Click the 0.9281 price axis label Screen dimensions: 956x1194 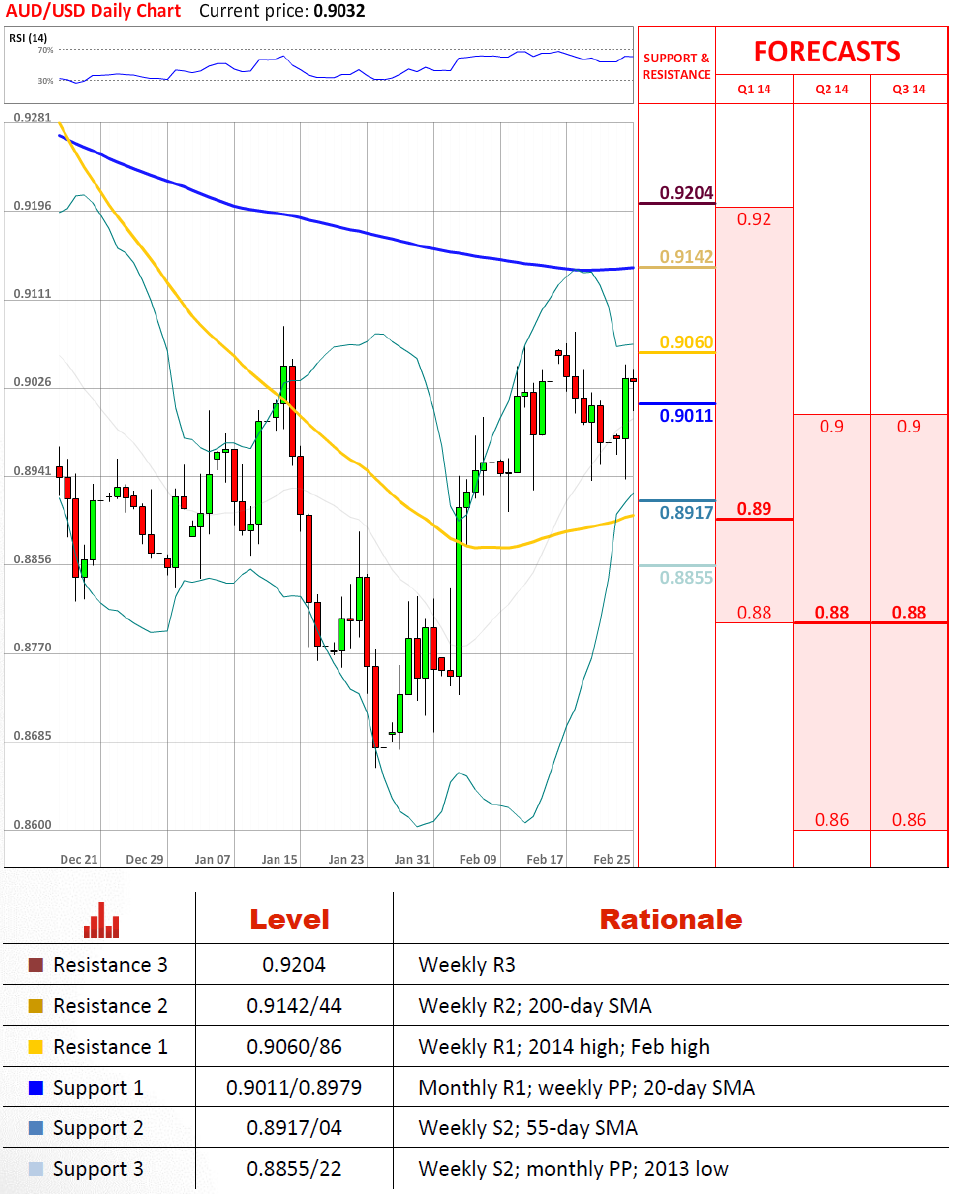click(x=32, y=117)
